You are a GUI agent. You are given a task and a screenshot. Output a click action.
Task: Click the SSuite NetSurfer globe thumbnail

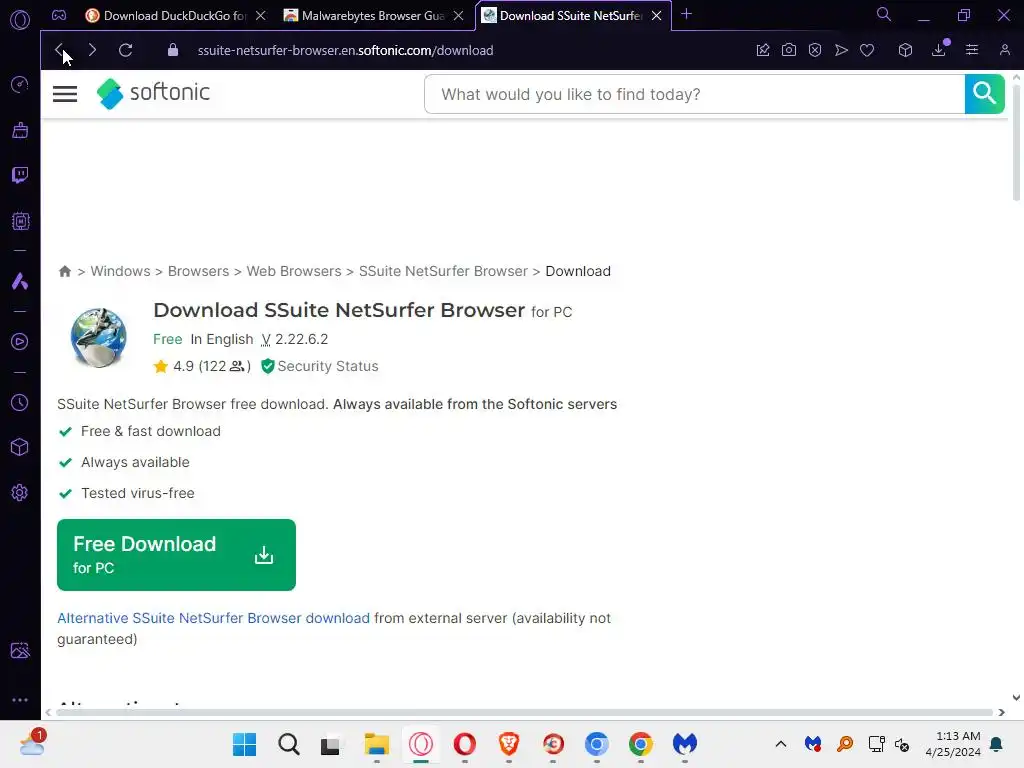pos(99,338)
